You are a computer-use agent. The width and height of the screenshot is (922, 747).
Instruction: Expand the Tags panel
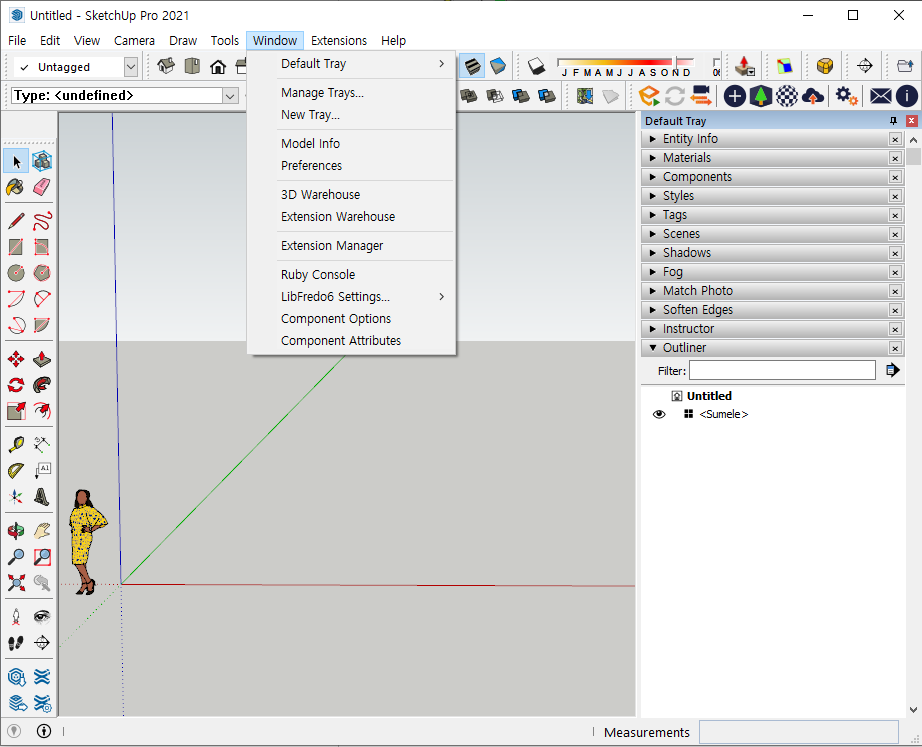click(653, 215)
